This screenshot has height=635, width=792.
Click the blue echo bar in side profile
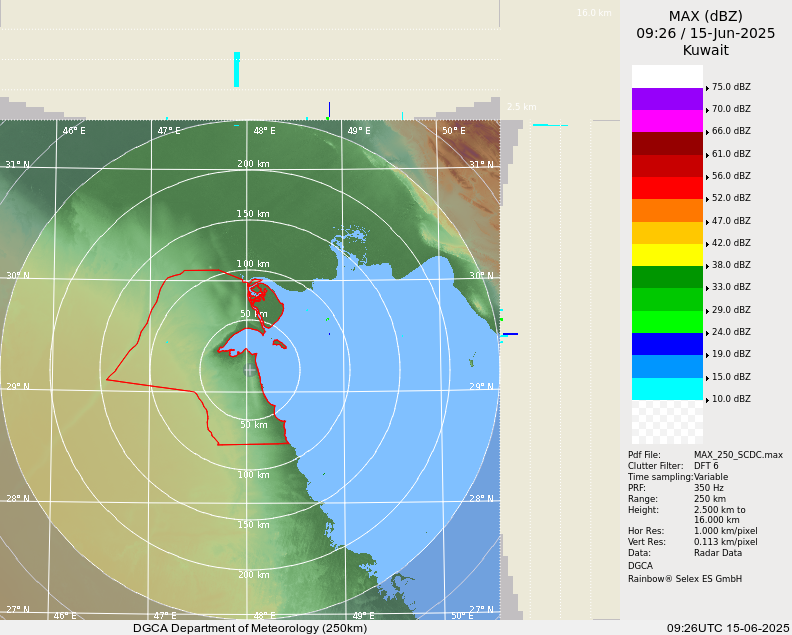pyautogui.click(x=510, y=334)
